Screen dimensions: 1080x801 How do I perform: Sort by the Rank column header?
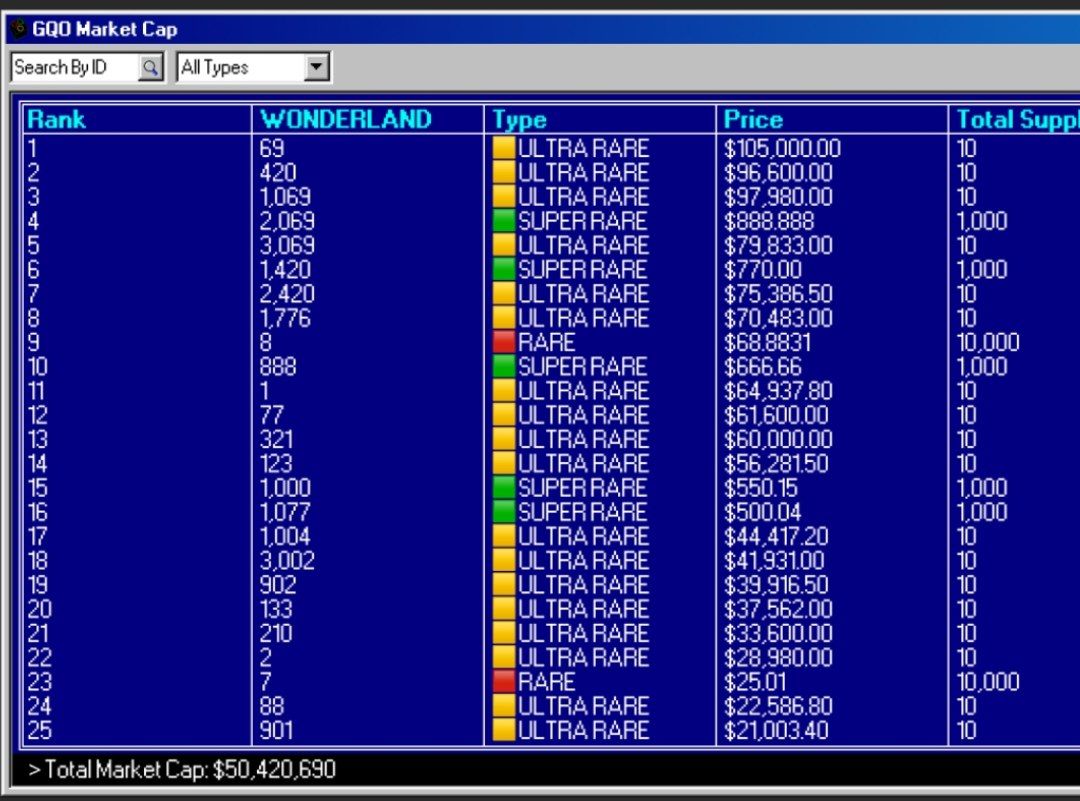[56, 119]
